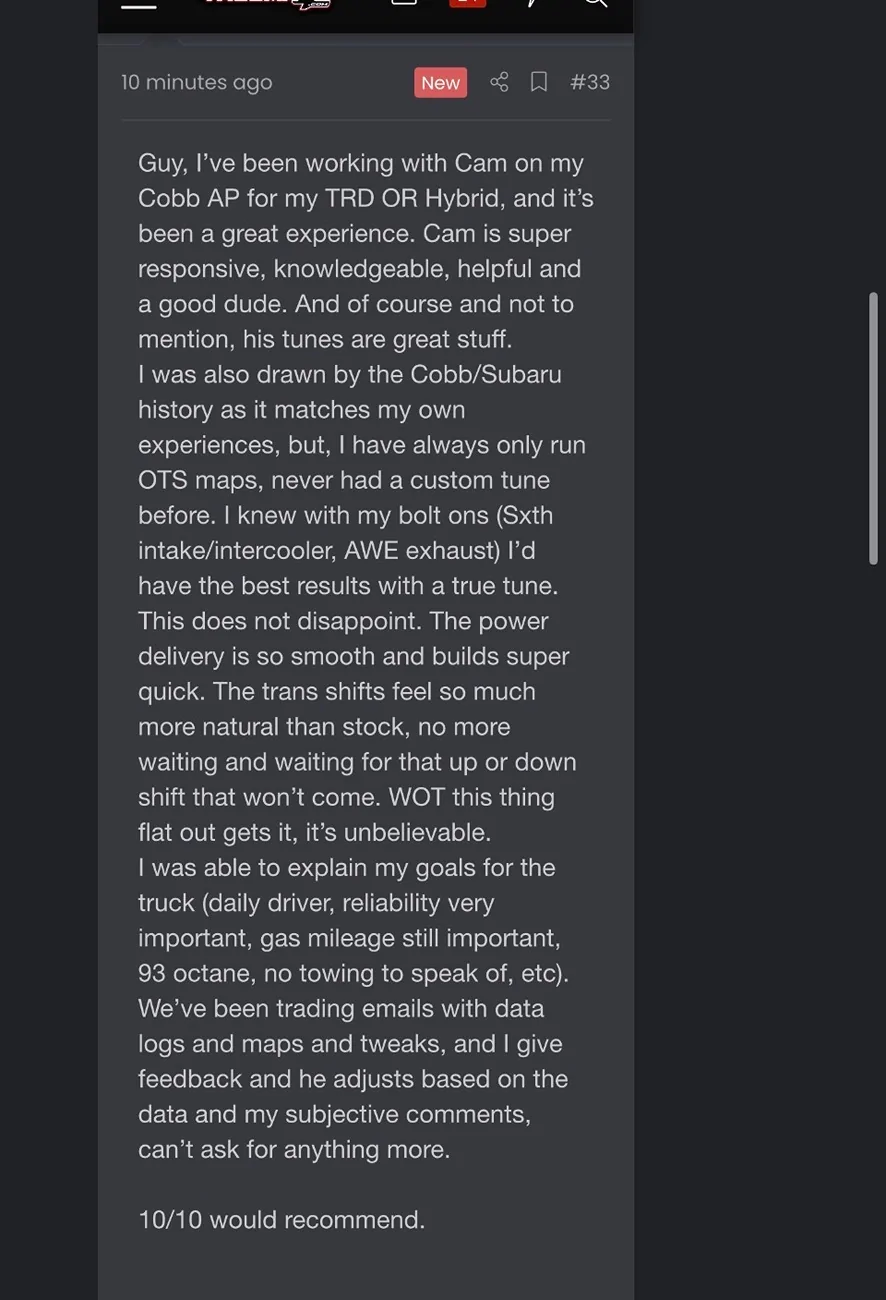The image size is (886, 1300).
Task: Share post #33 via share icon
Action: [499, 82]
